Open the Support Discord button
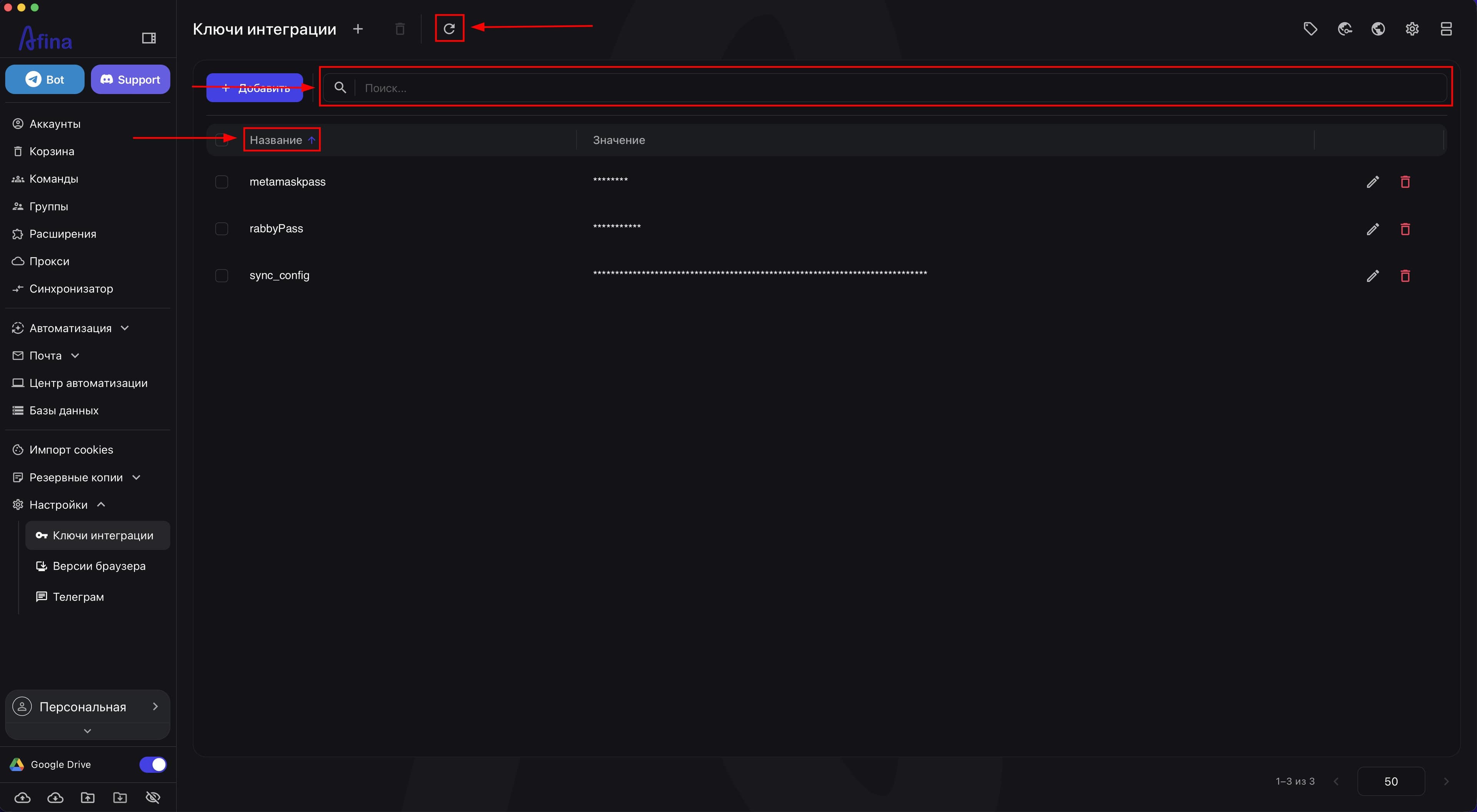Screen dimensions: 1477x812 [x=130, y=79]
